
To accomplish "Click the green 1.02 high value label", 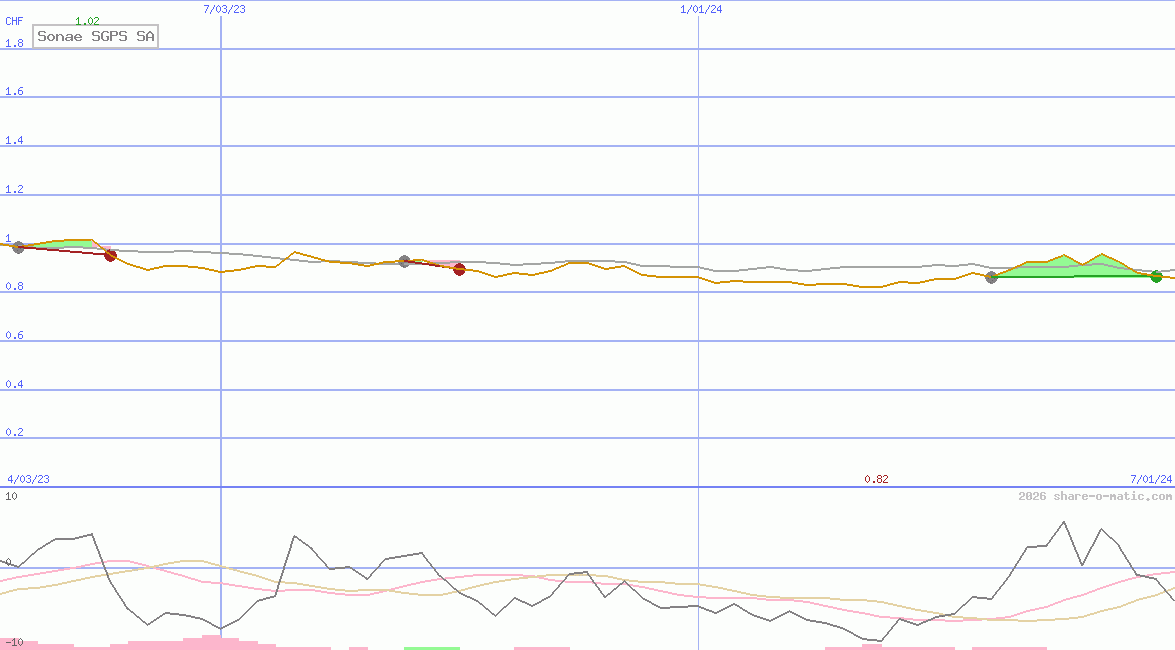I will coord(87,21).
